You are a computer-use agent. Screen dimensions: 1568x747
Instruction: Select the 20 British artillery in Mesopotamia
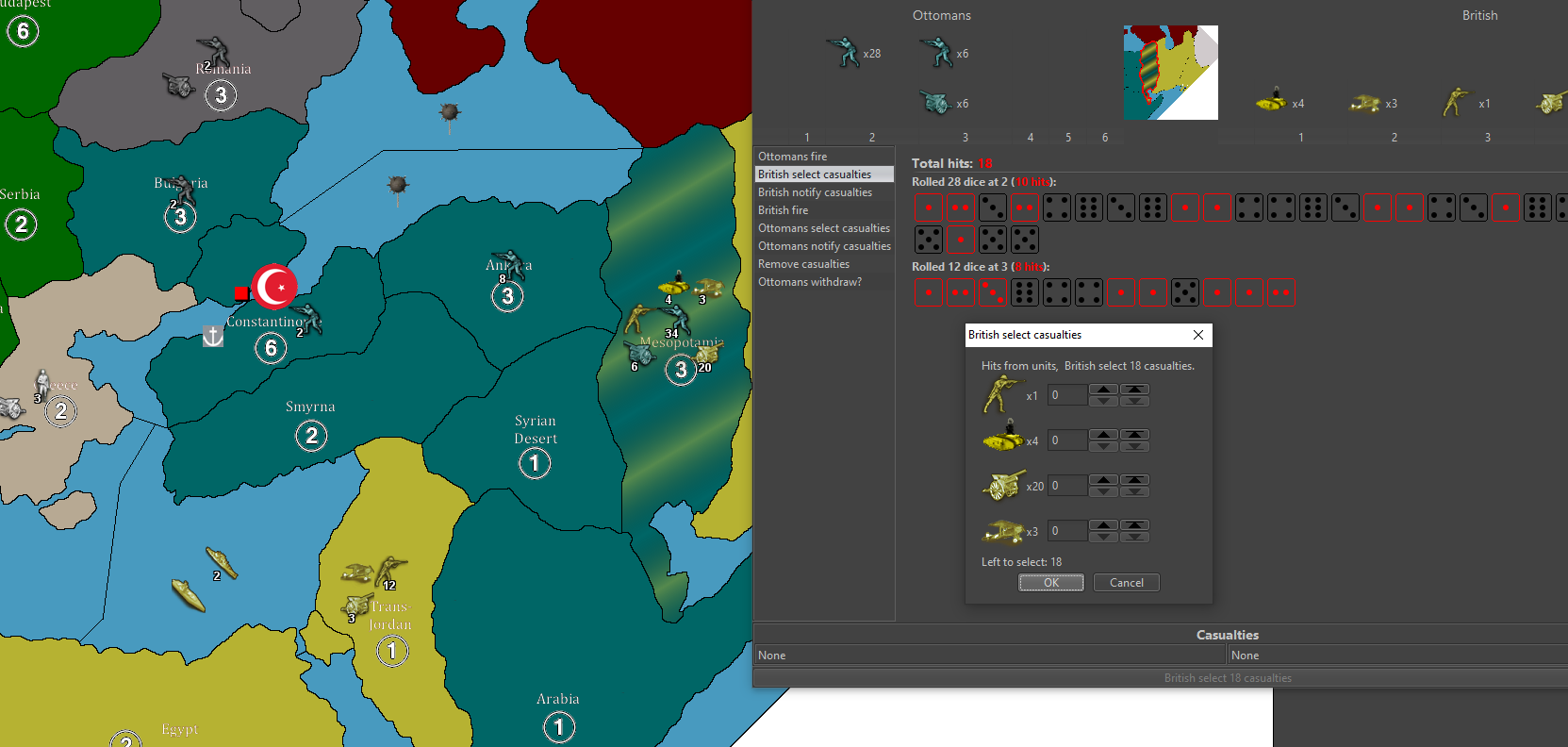click(708, 355)
